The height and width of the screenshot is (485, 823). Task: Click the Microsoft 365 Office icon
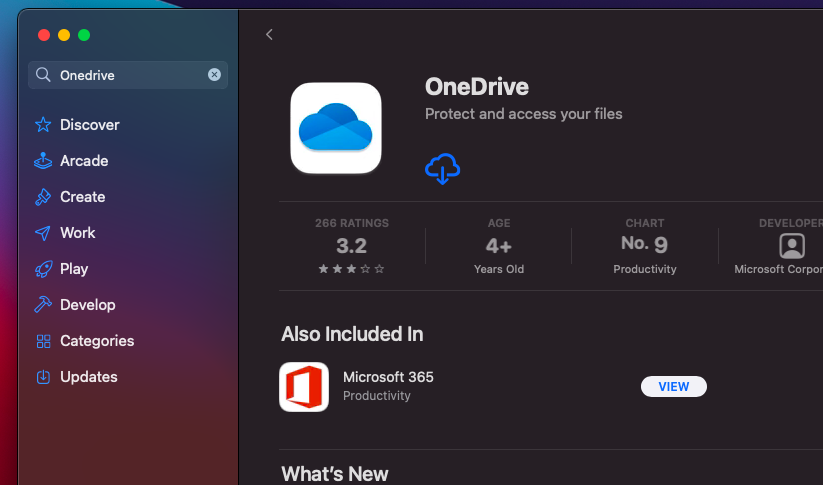(x=304, y=387)
